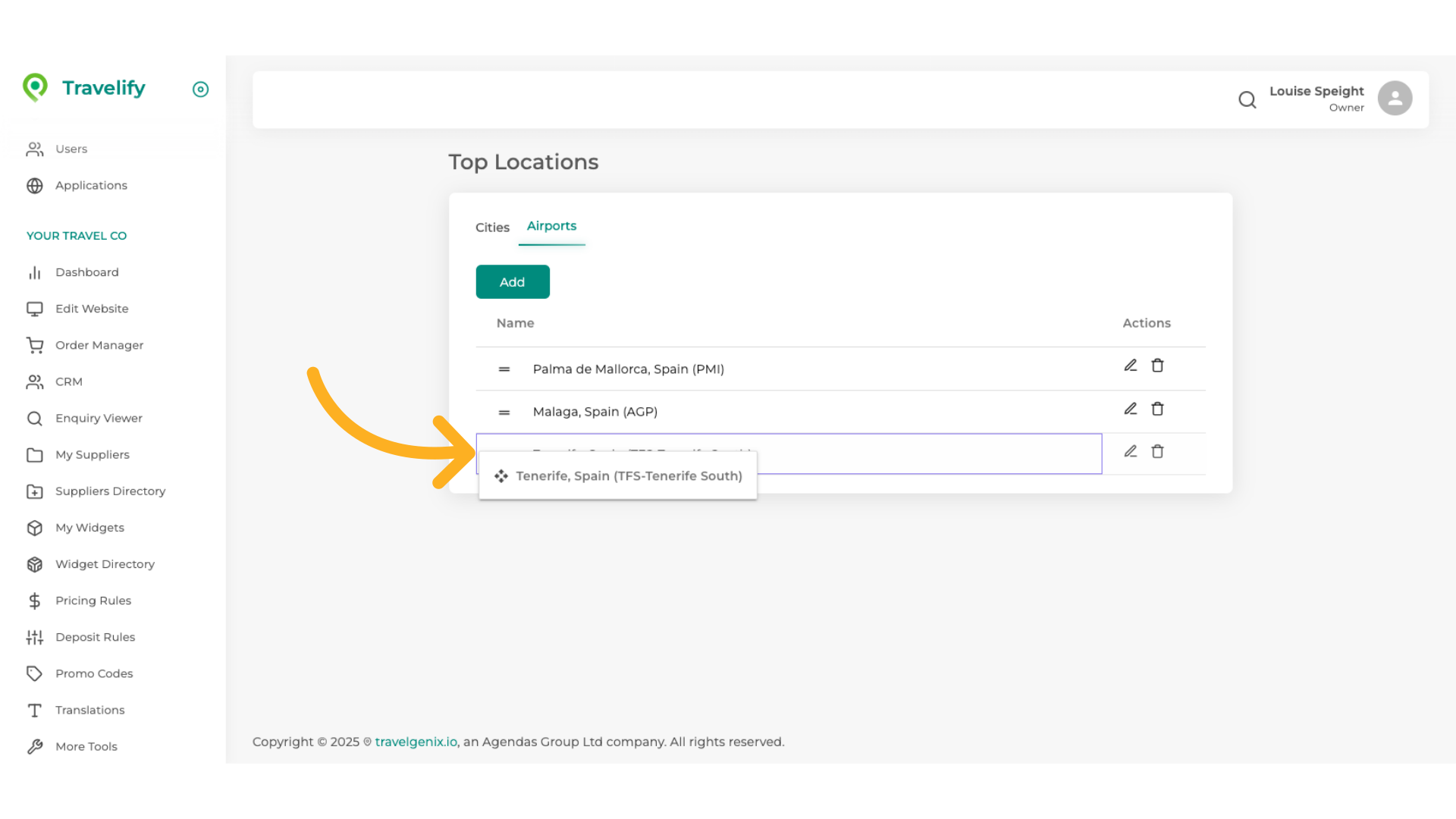Click the drag handle next to Malaga
Screen dimensions: 1456x819
point(504,412)
